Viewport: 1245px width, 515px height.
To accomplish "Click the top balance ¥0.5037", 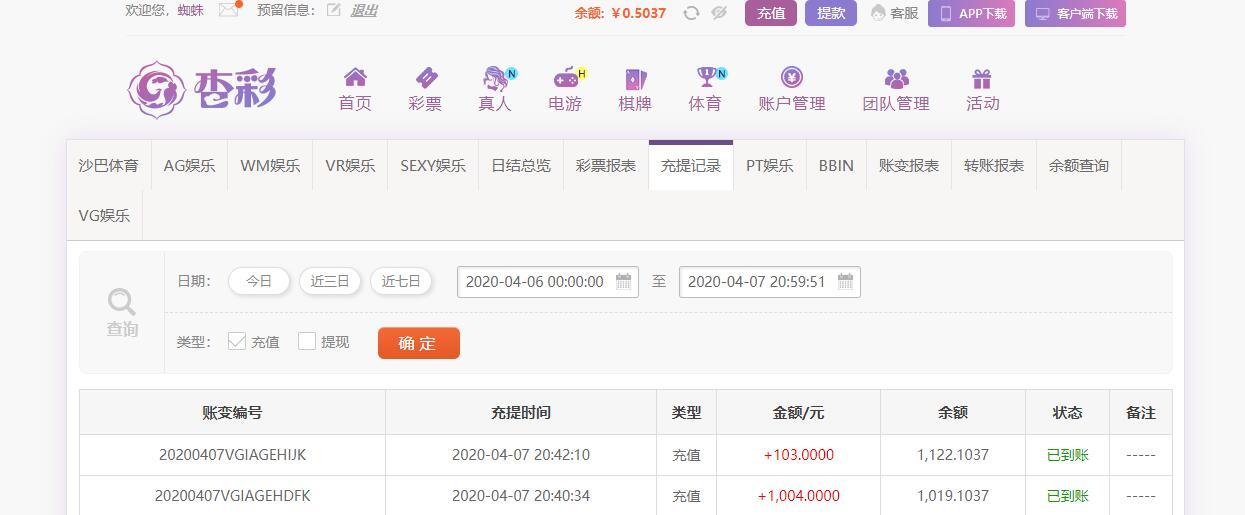I will tap(638, 13).
